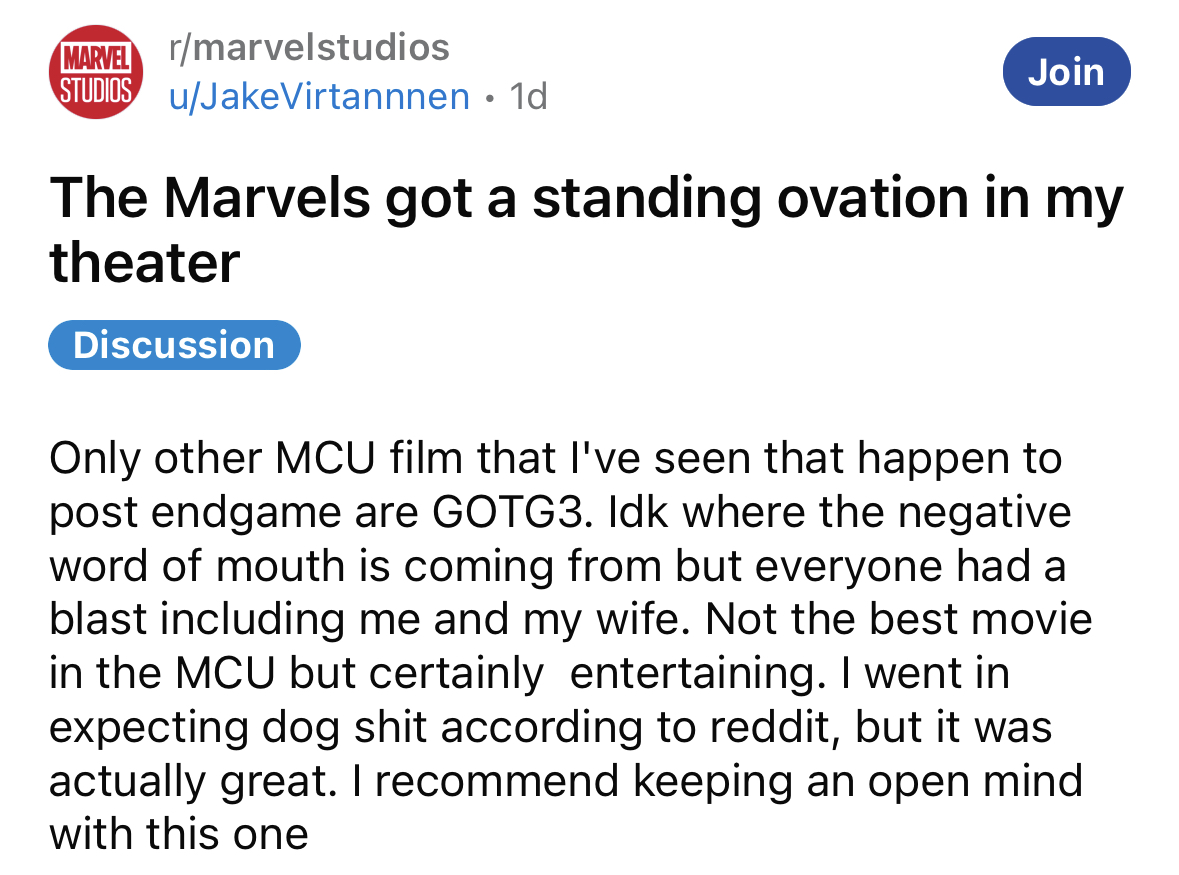Click the "1d" post timestamp
1179x875 pixels.
(528, 97)
